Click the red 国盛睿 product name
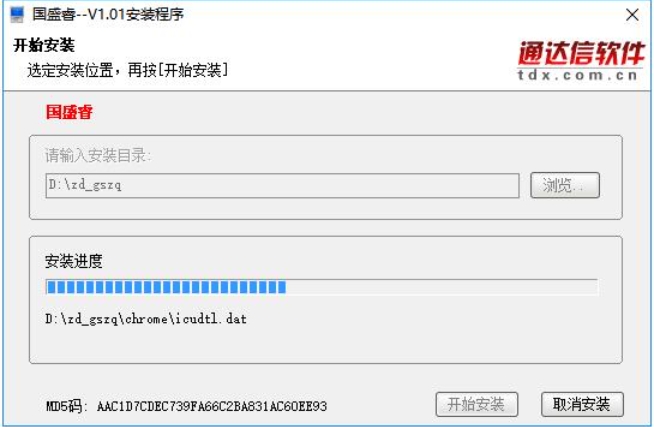The width and height of the screenshot is (654, 427). point(69,112)
